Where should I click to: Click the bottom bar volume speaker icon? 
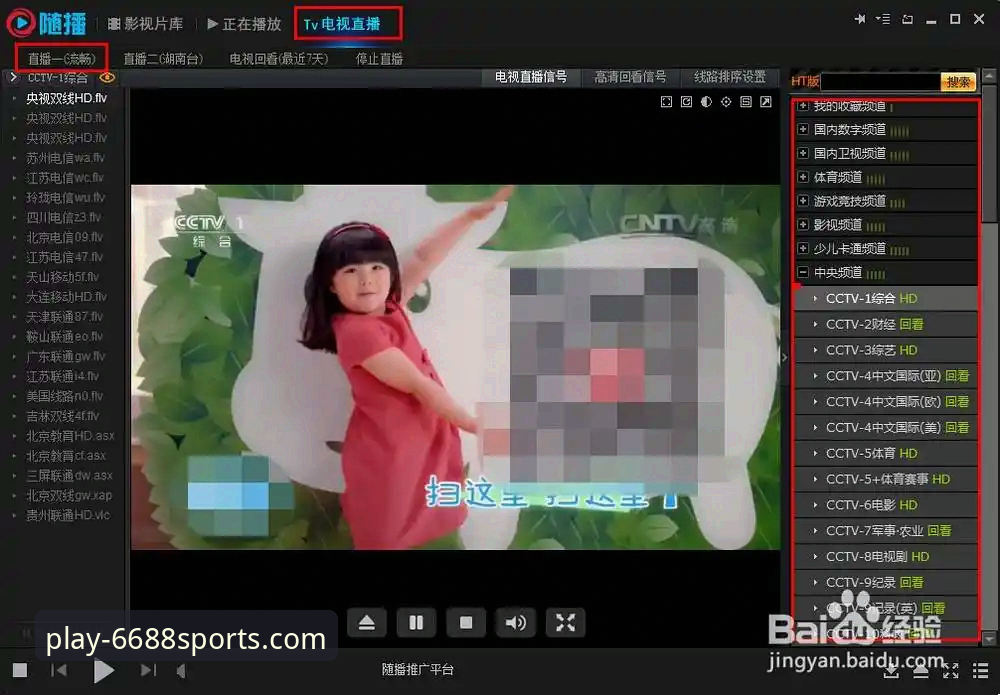[182, 671]
